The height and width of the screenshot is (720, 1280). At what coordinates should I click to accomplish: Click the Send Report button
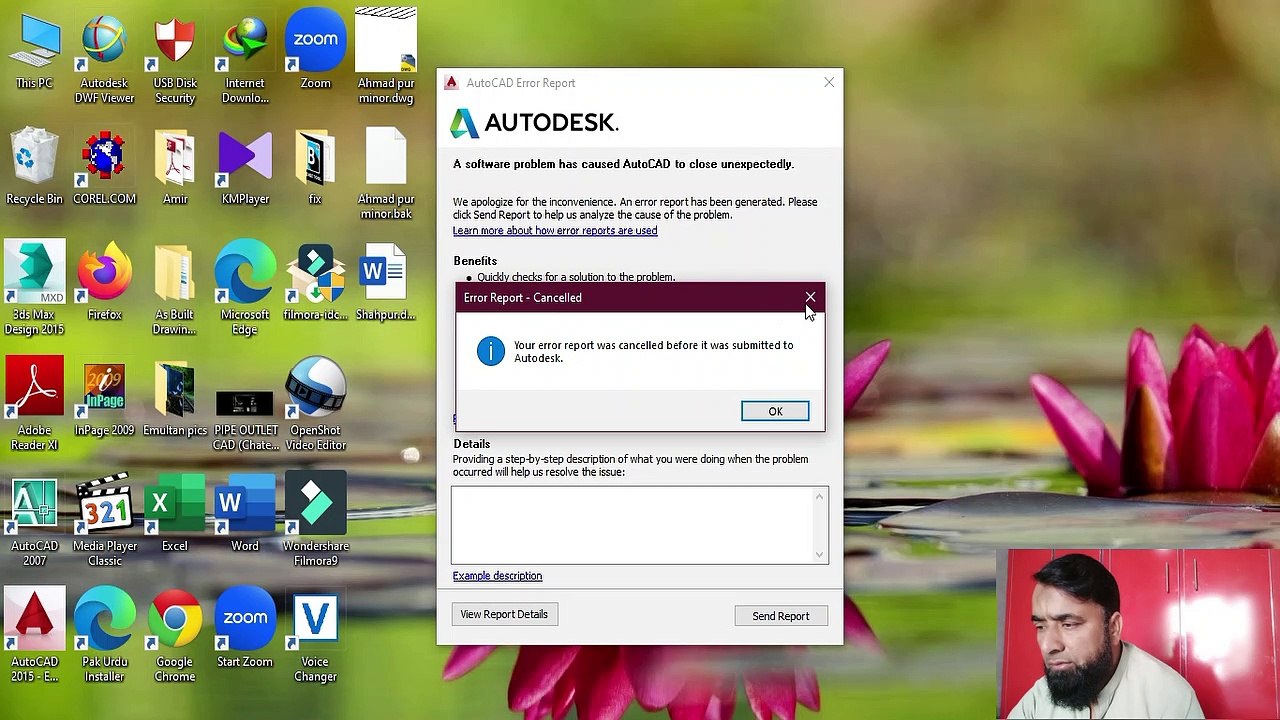(x=781, y=616)
